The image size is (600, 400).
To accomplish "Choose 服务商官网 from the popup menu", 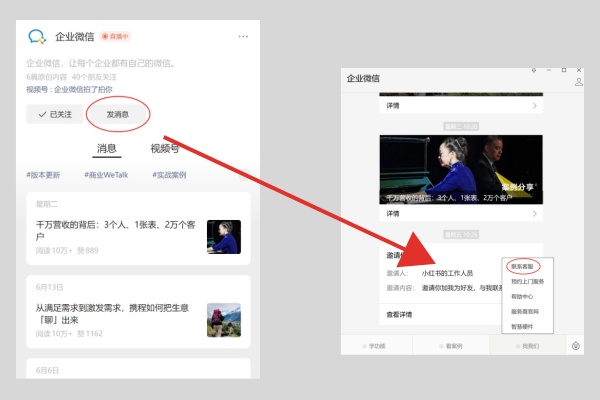I will click(525, 312).
